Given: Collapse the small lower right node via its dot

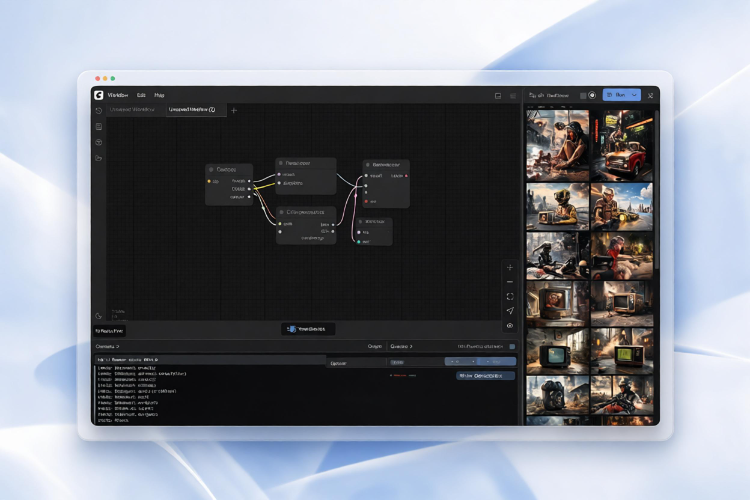Looking at the screenshot, I should point(361,222).
